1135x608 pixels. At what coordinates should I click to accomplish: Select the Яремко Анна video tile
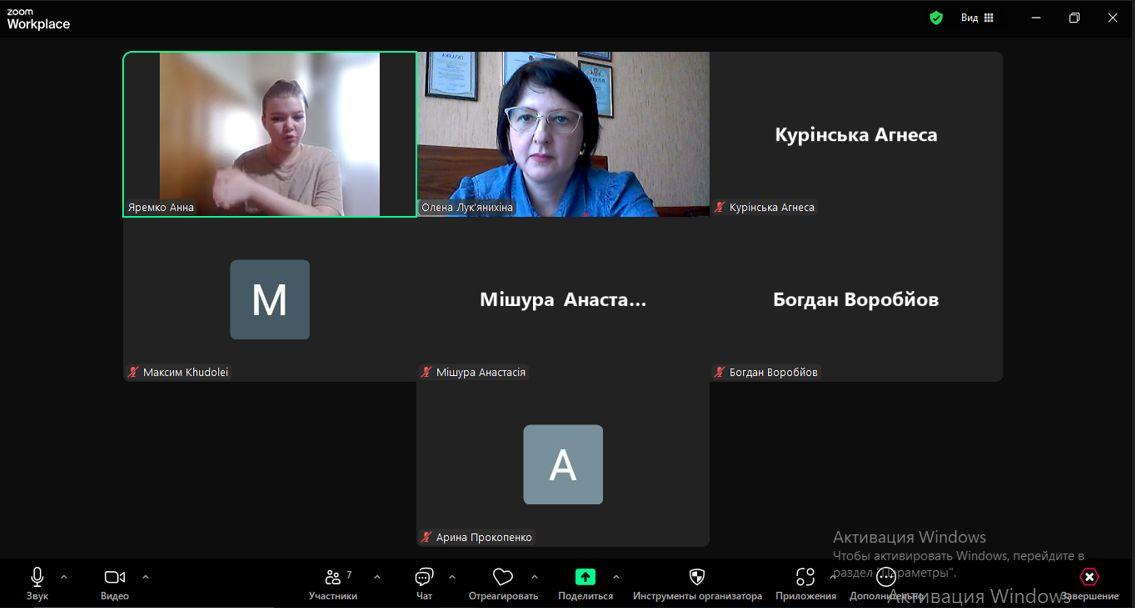[x=270, y=134]
